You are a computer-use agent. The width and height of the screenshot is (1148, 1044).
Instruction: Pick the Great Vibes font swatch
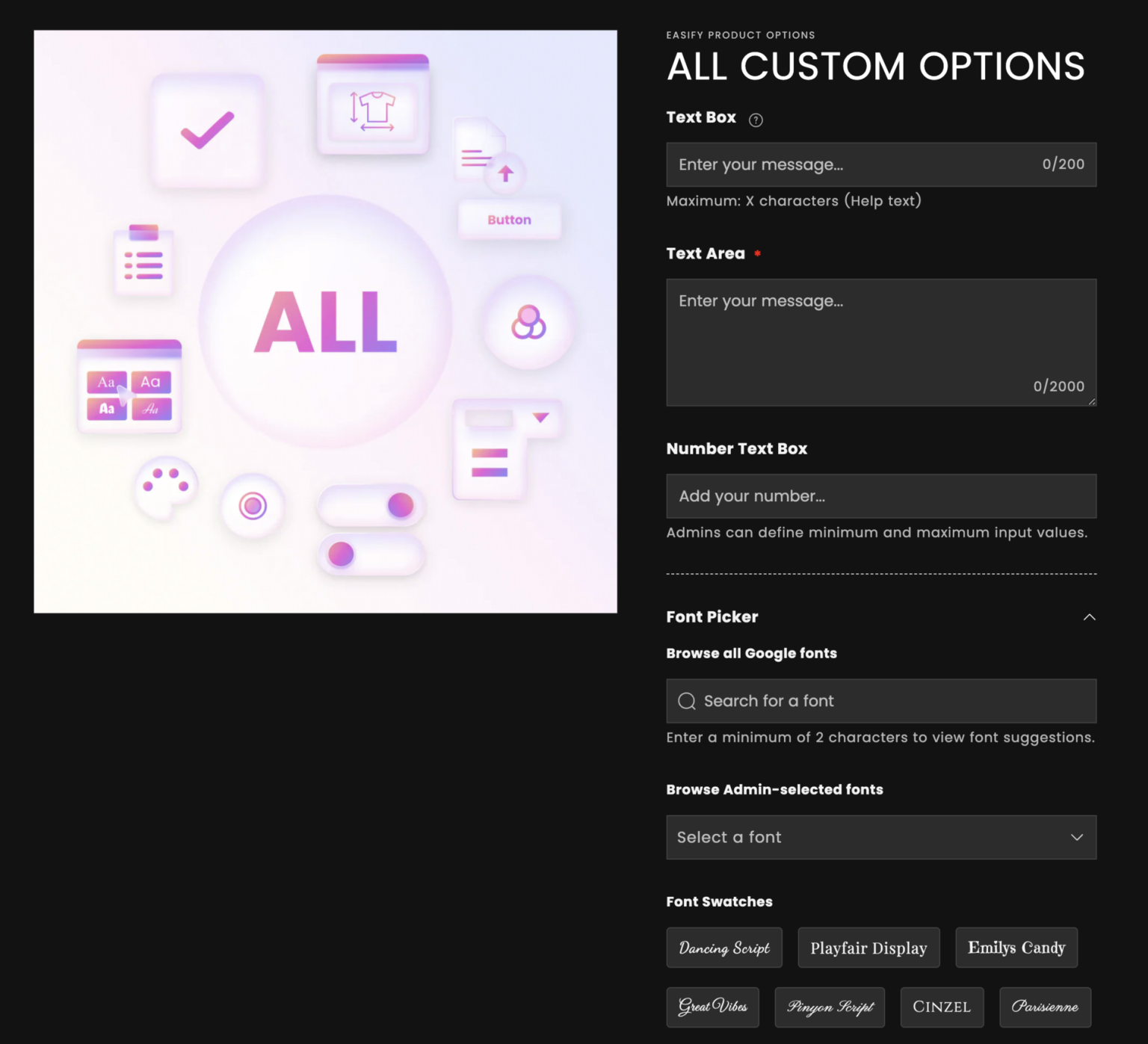[x=712, y=1007]
